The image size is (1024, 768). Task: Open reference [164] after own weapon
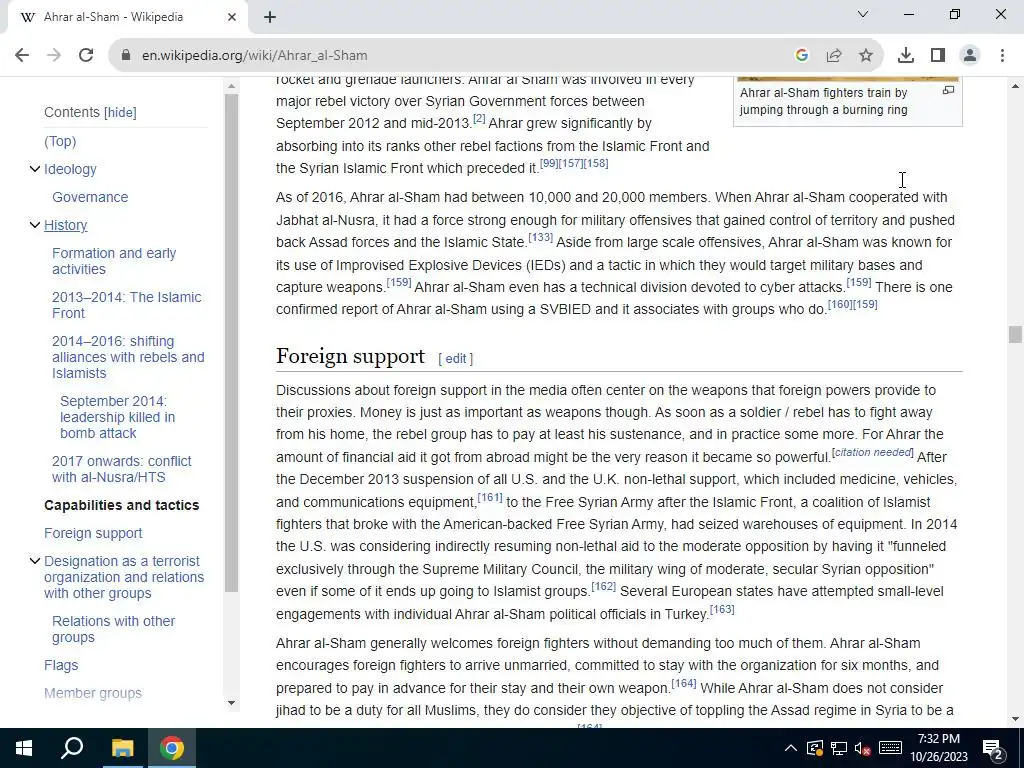[684, 683]
